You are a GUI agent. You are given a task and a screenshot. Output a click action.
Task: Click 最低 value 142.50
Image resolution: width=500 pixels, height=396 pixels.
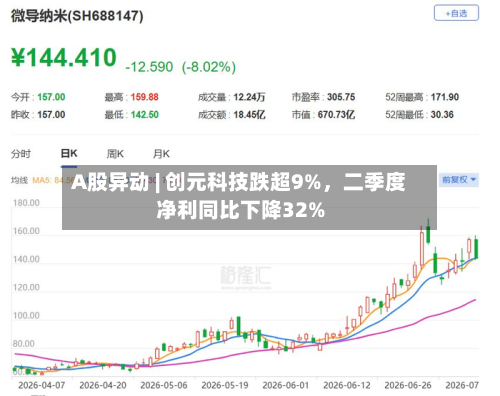coord(145,115)
